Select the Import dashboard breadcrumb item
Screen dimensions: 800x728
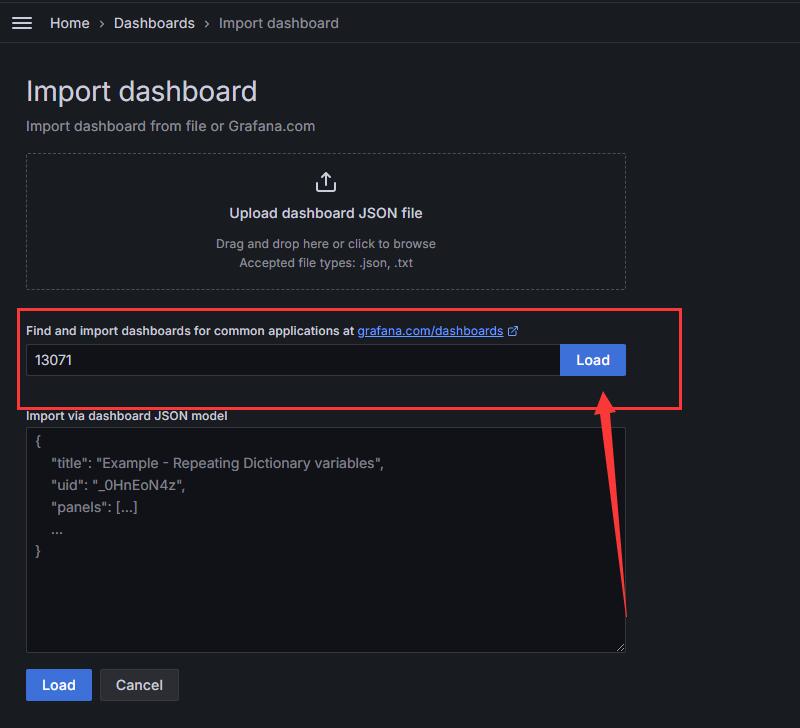[x=279, y=23]
